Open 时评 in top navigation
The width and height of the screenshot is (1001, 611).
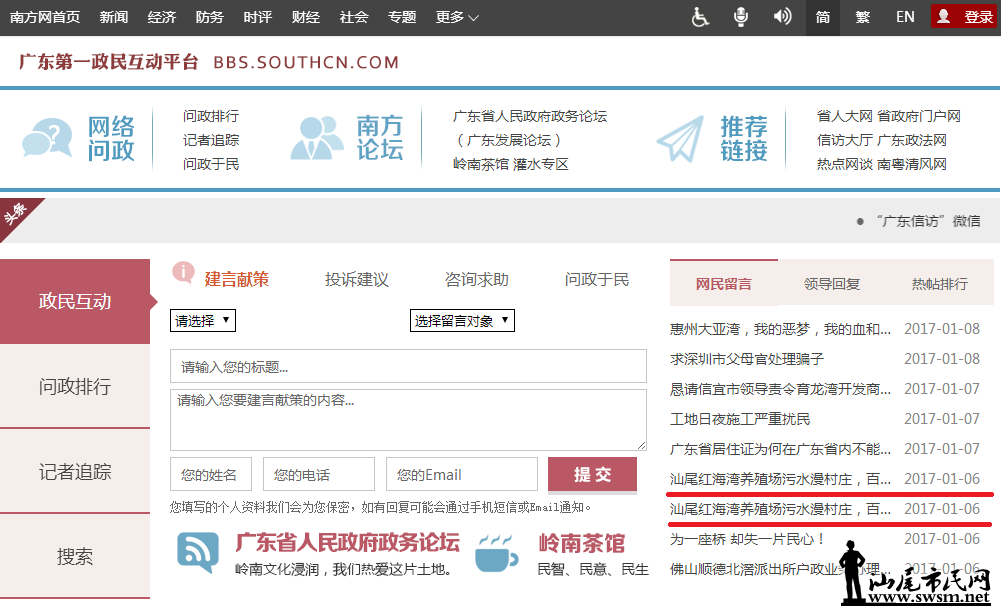tap(257, 17)
